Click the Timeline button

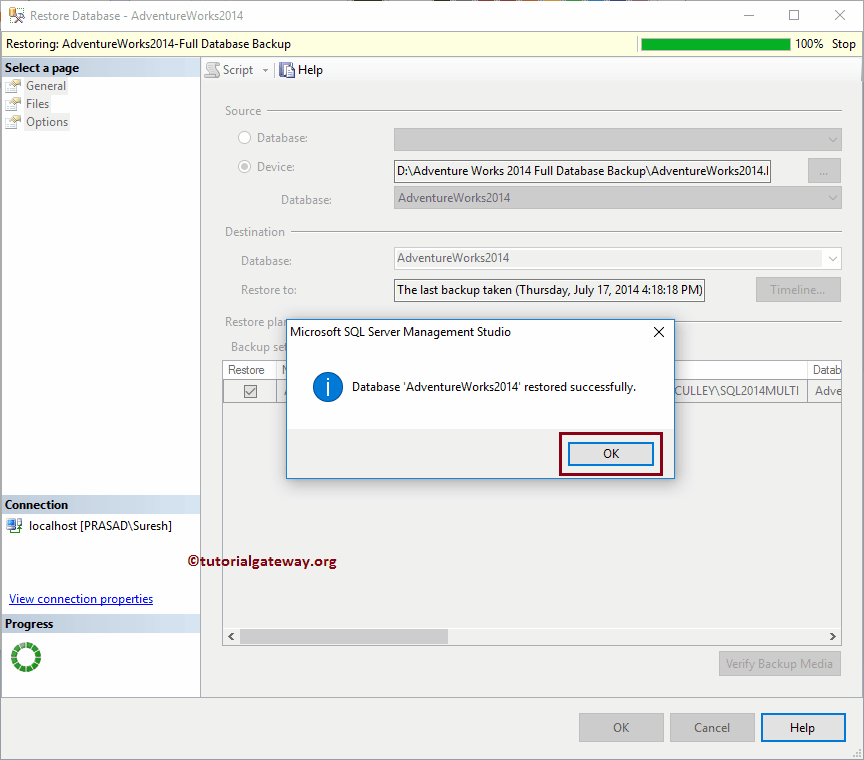coord(798,290)
